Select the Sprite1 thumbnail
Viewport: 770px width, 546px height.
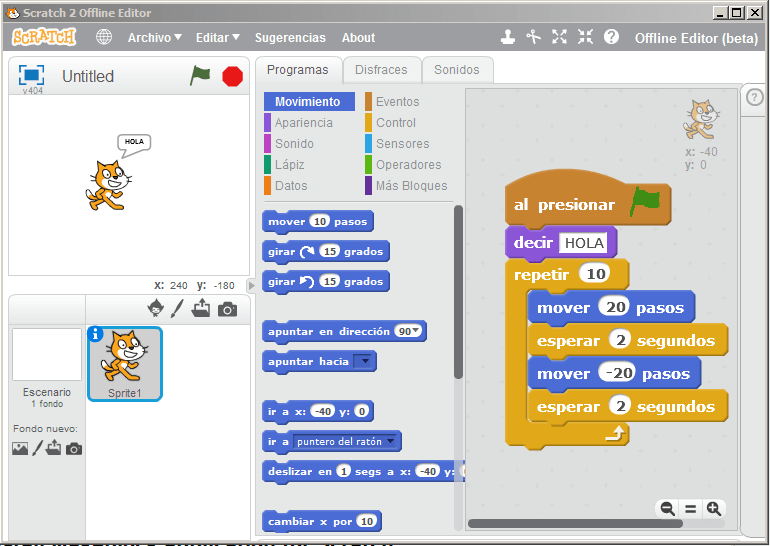click(x=125, y=364)
